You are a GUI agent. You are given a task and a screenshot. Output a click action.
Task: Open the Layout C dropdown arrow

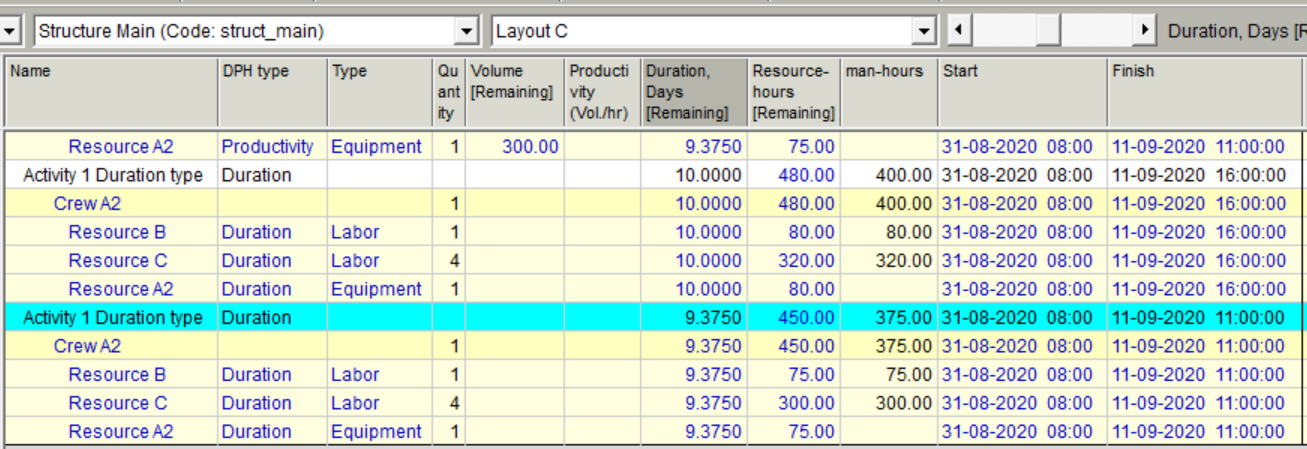(924, 31)
